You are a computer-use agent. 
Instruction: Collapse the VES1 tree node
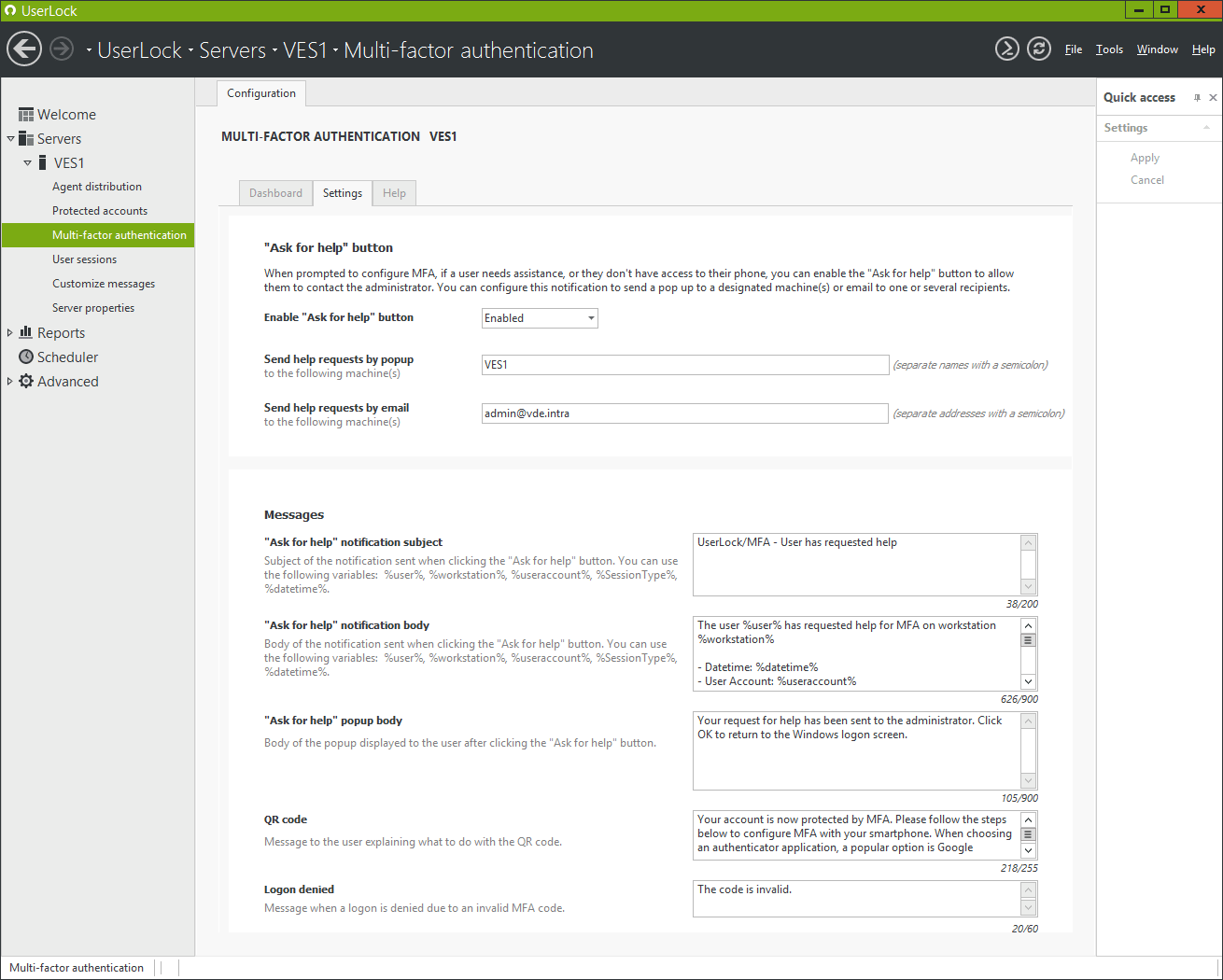click(x=27, y=163)
